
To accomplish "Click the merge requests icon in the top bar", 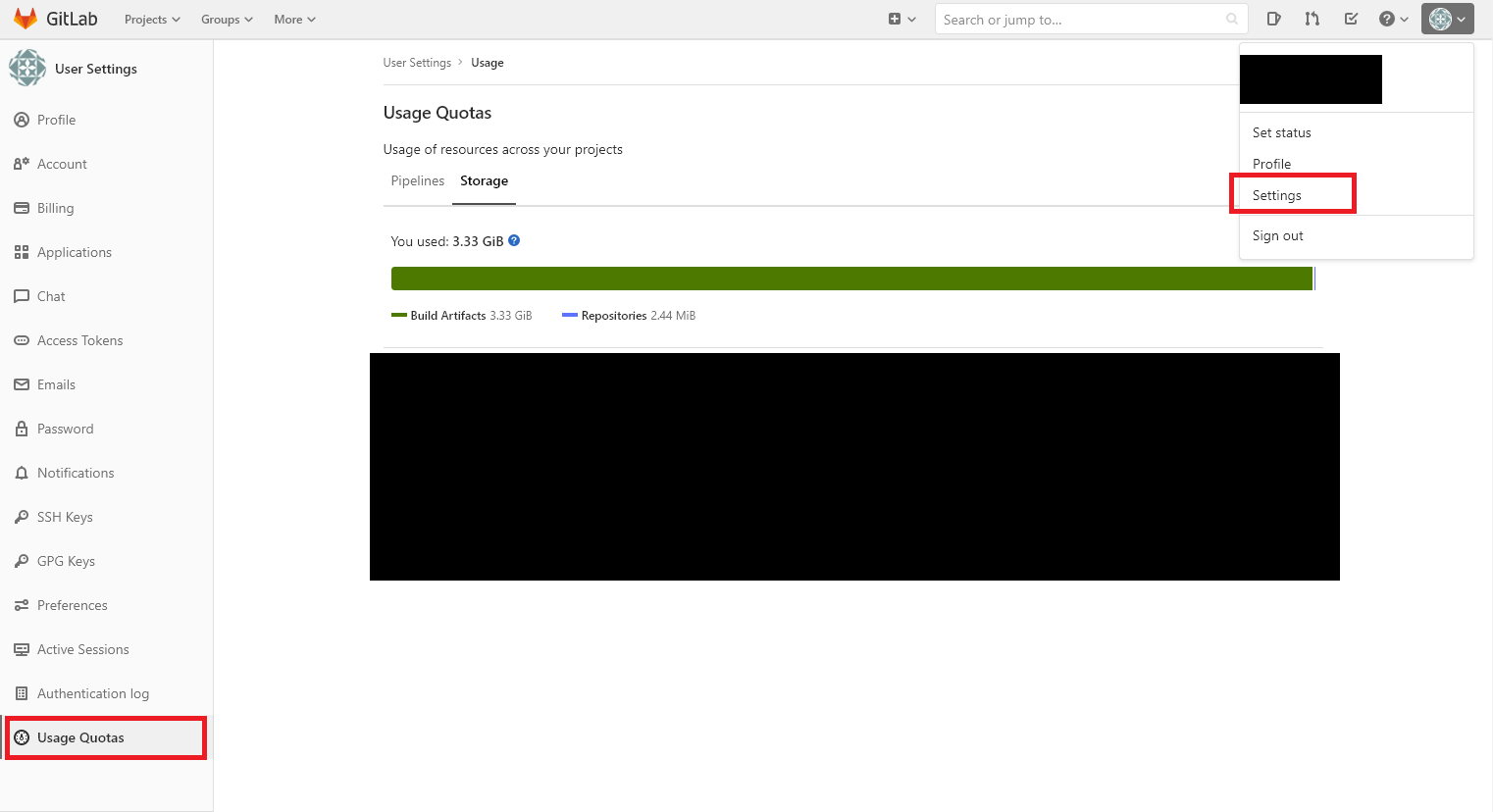I will click(1313, 18).
